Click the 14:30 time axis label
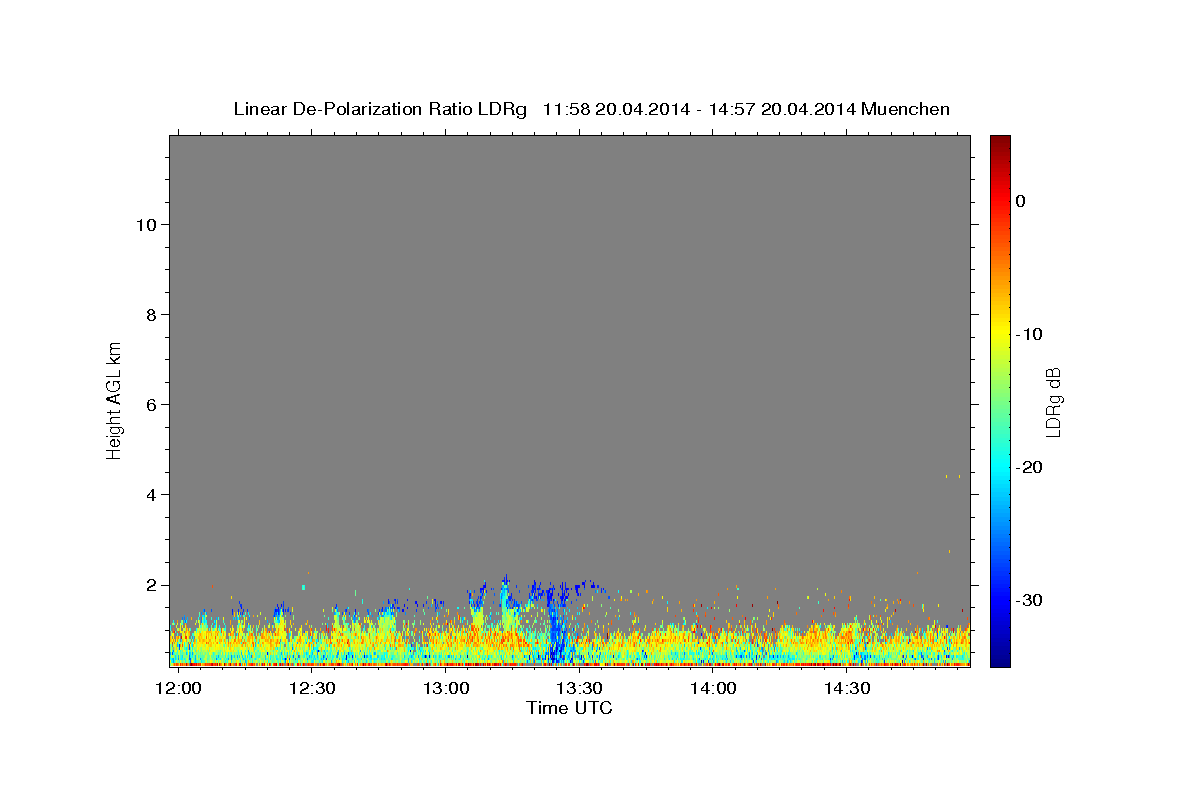The image size is (1200, 800). 846,688
